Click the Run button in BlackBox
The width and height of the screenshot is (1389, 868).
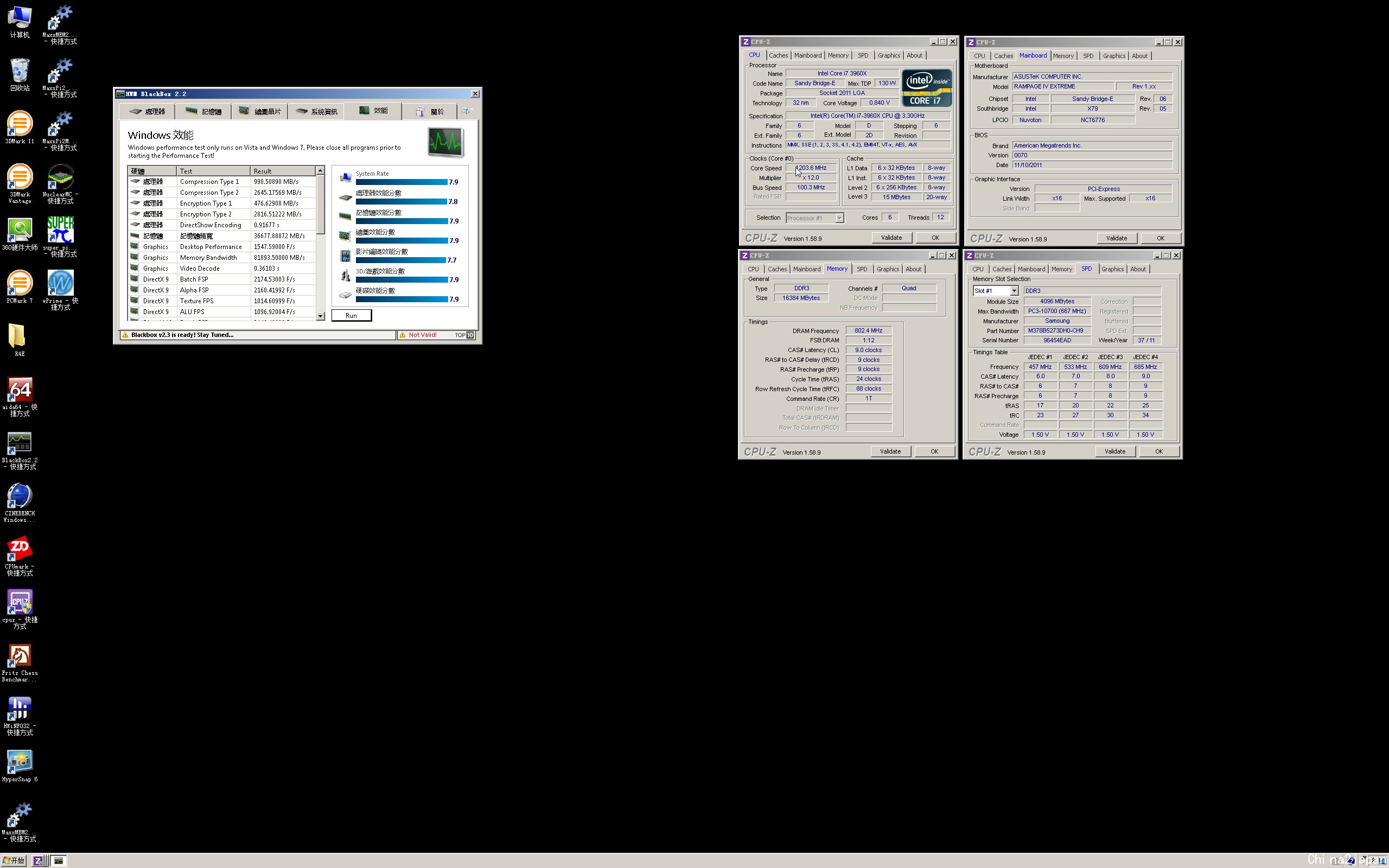pos(351,315)
